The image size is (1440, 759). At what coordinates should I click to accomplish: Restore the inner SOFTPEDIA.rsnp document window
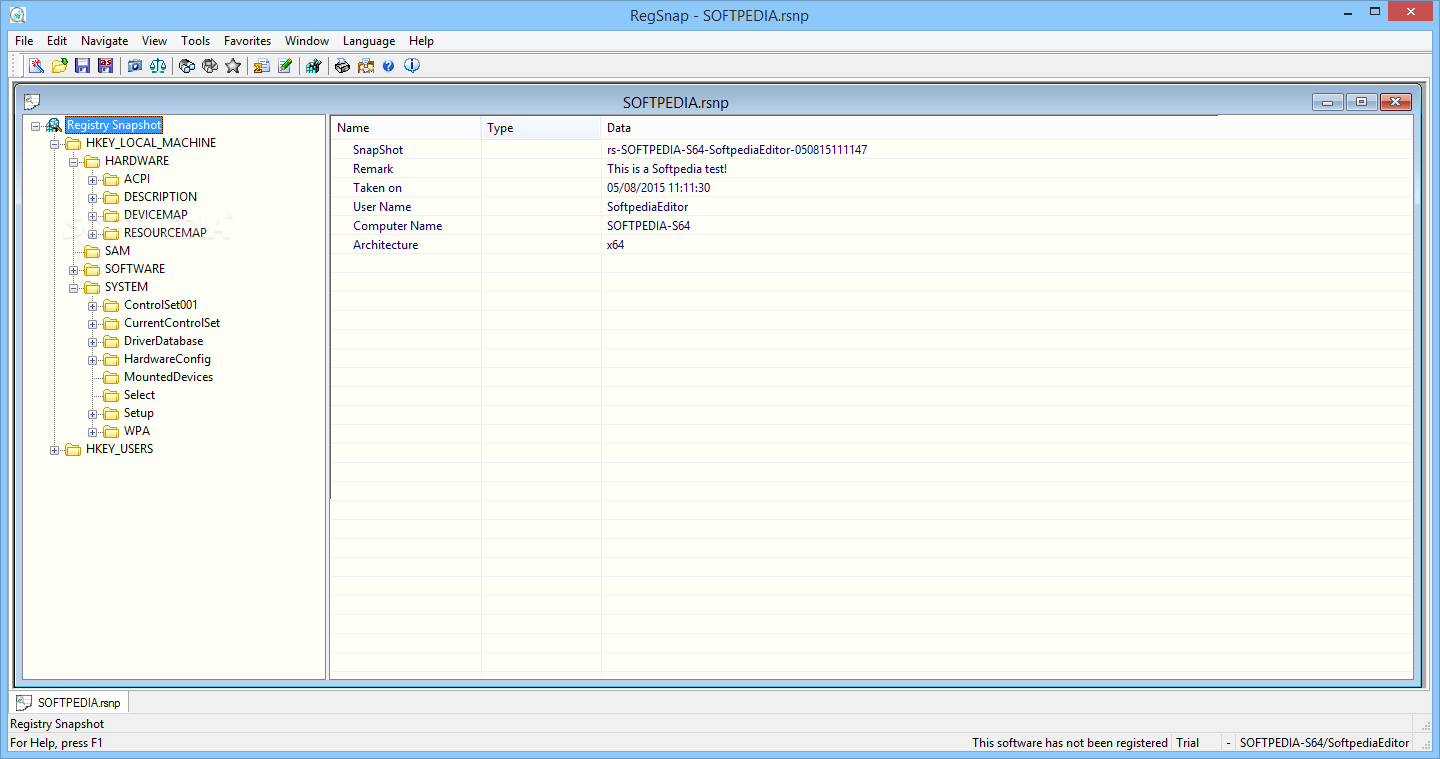tap(1361, 102)
